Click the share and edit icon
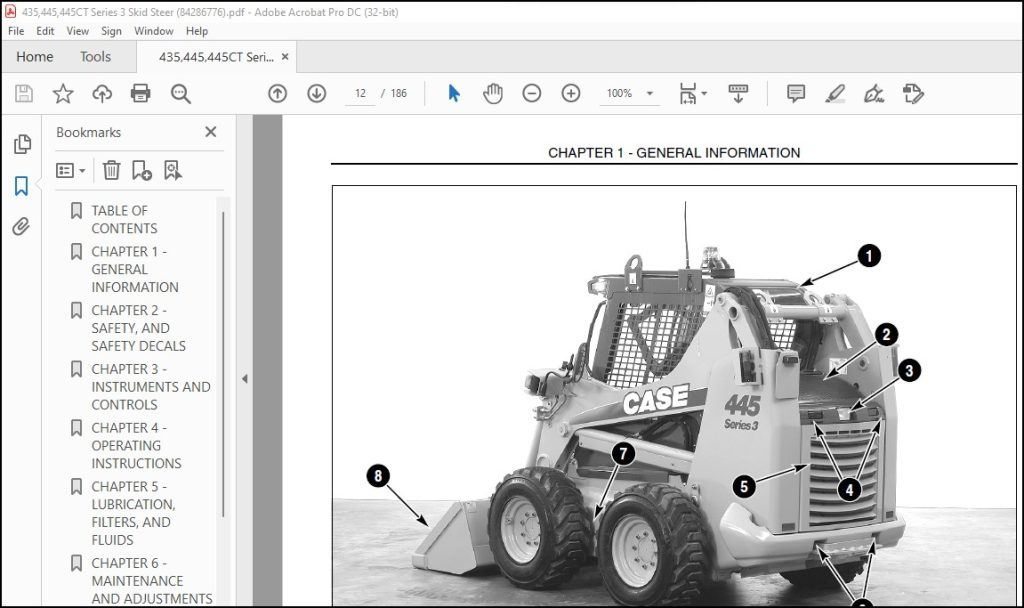This screenshot has height=608, width=1024. coord(913,93)
